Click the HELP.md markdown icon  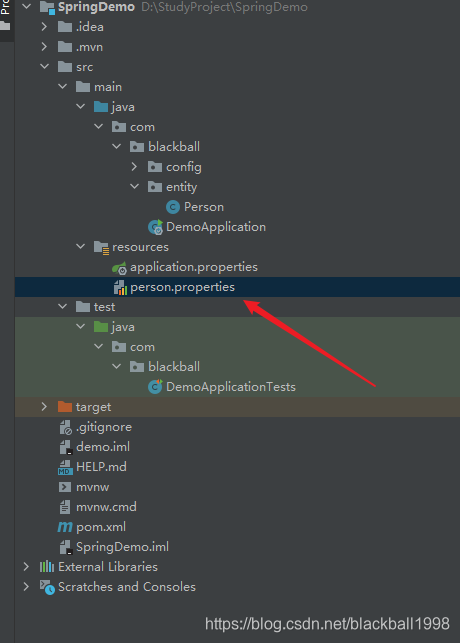[x=66, y=467]
